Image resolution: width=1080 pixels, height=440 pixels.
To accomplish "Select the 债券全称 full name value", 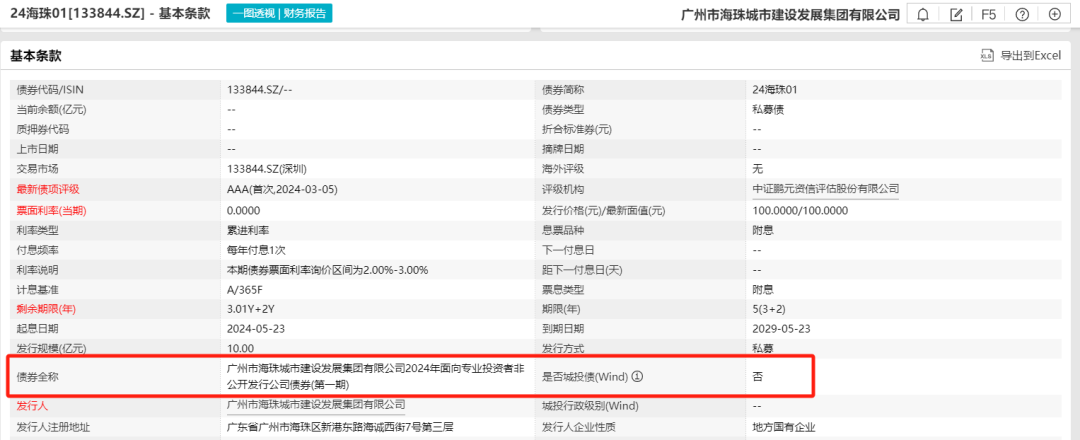I will click(x=377, y=377).
